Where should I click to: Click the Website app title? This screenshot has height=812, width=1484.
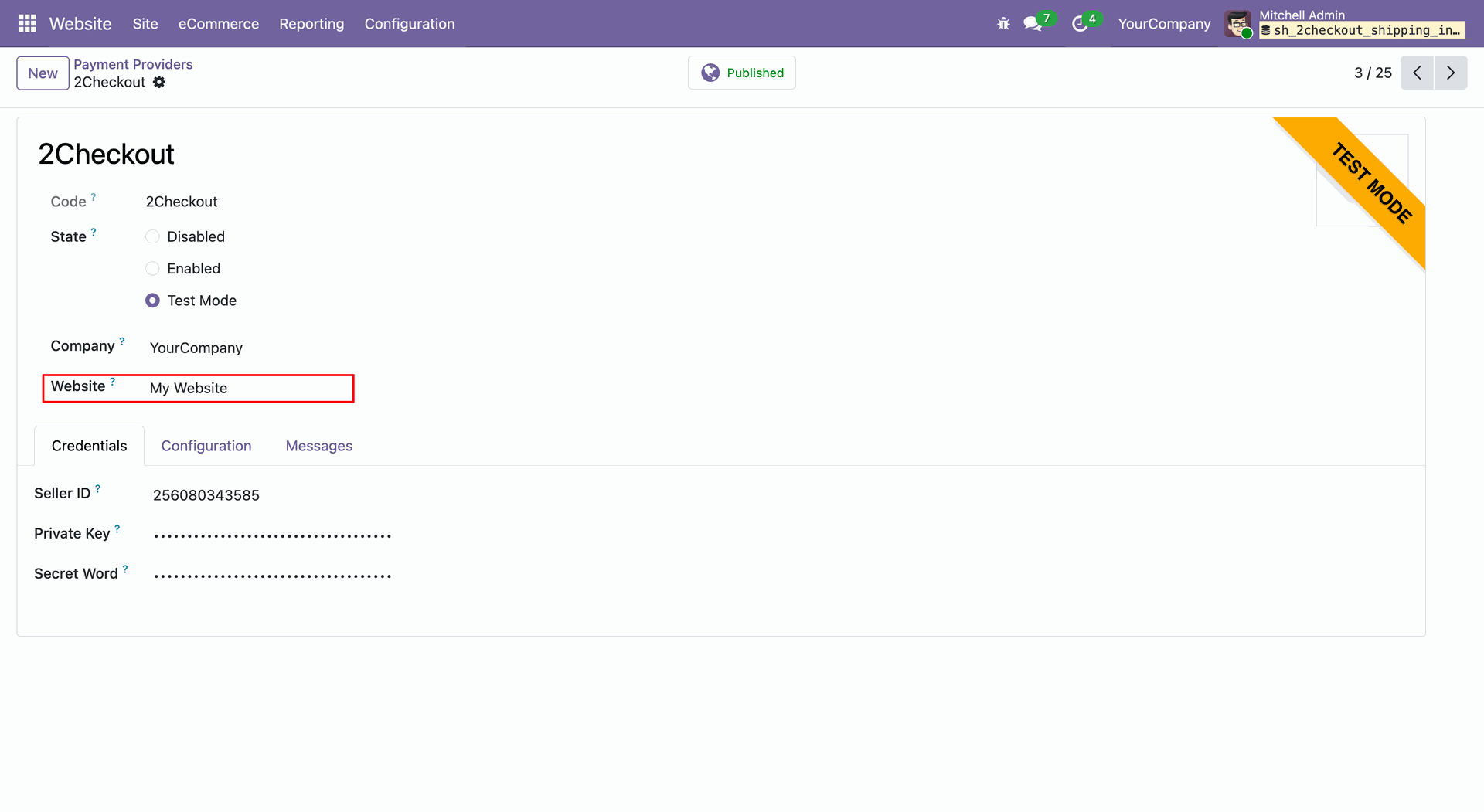pyautogui.click(x=80, y=24)
